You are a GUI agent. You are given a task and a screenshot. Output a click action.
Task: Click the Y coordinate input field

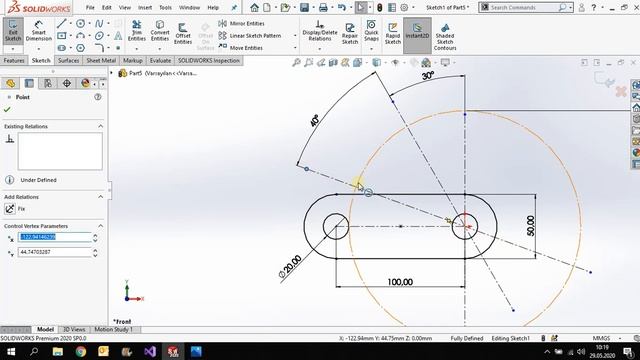click(55, 252)
